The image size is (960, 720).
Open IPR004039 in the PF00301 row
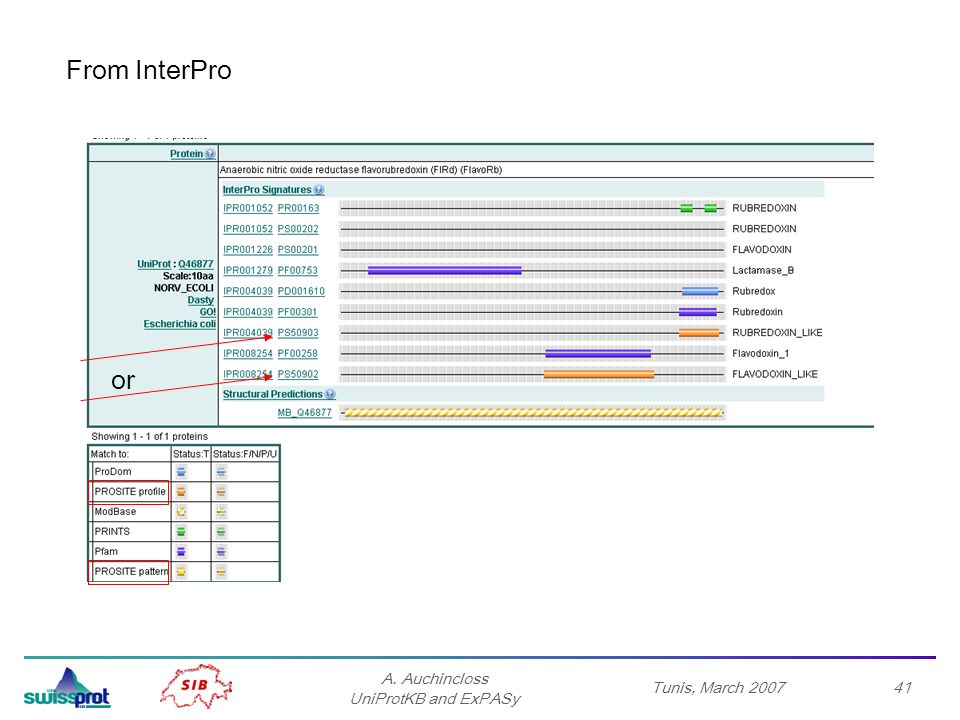click(x=248, y=312)
